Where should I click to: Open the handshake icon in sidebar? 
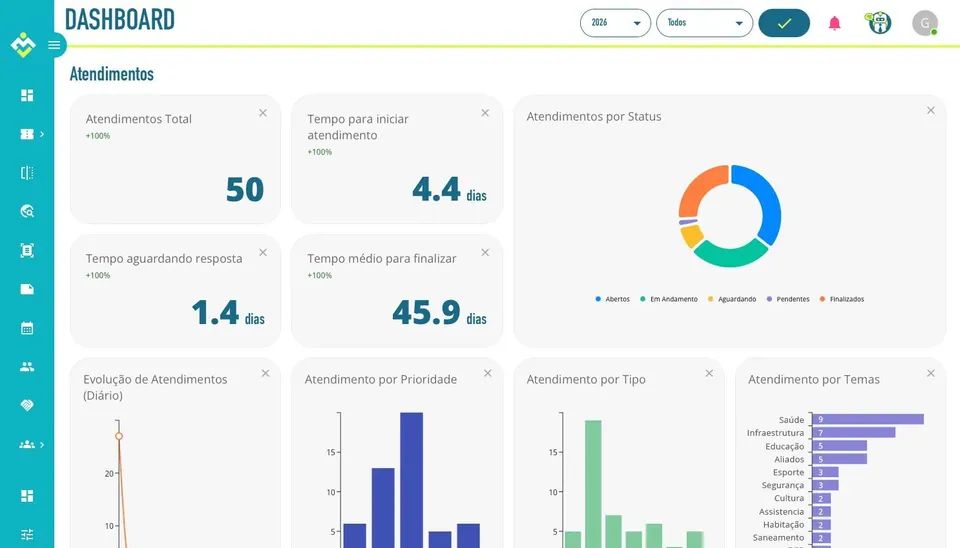[27, 405]
